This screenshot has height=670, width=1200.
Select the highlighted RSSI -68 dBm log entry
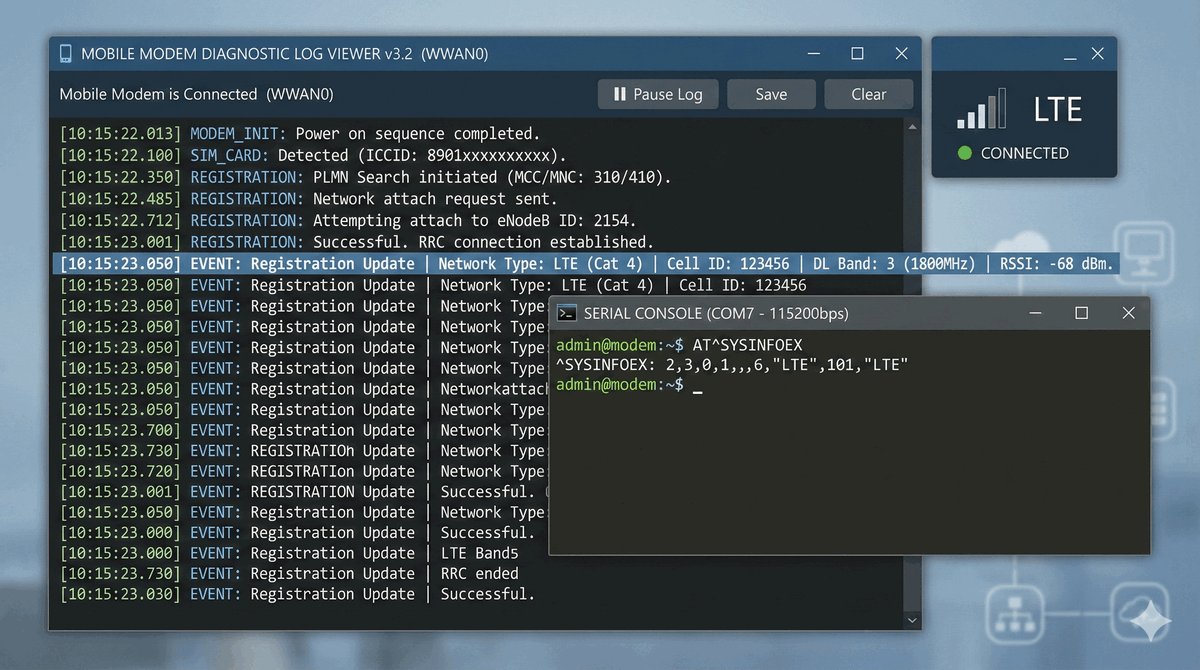[x=585, y=264]
